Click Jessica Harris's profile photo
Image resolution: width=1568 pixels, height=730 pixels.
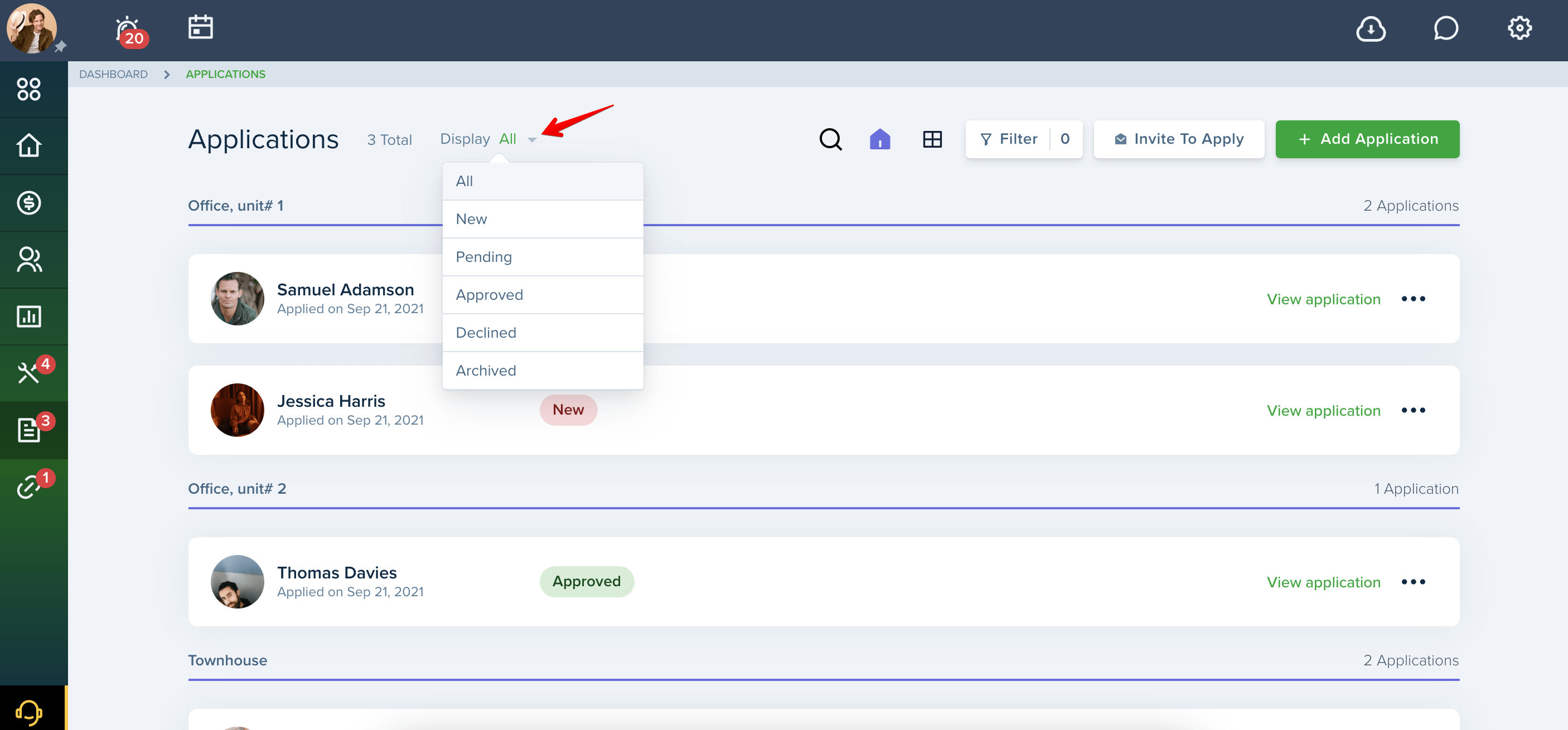pos(238,410)
